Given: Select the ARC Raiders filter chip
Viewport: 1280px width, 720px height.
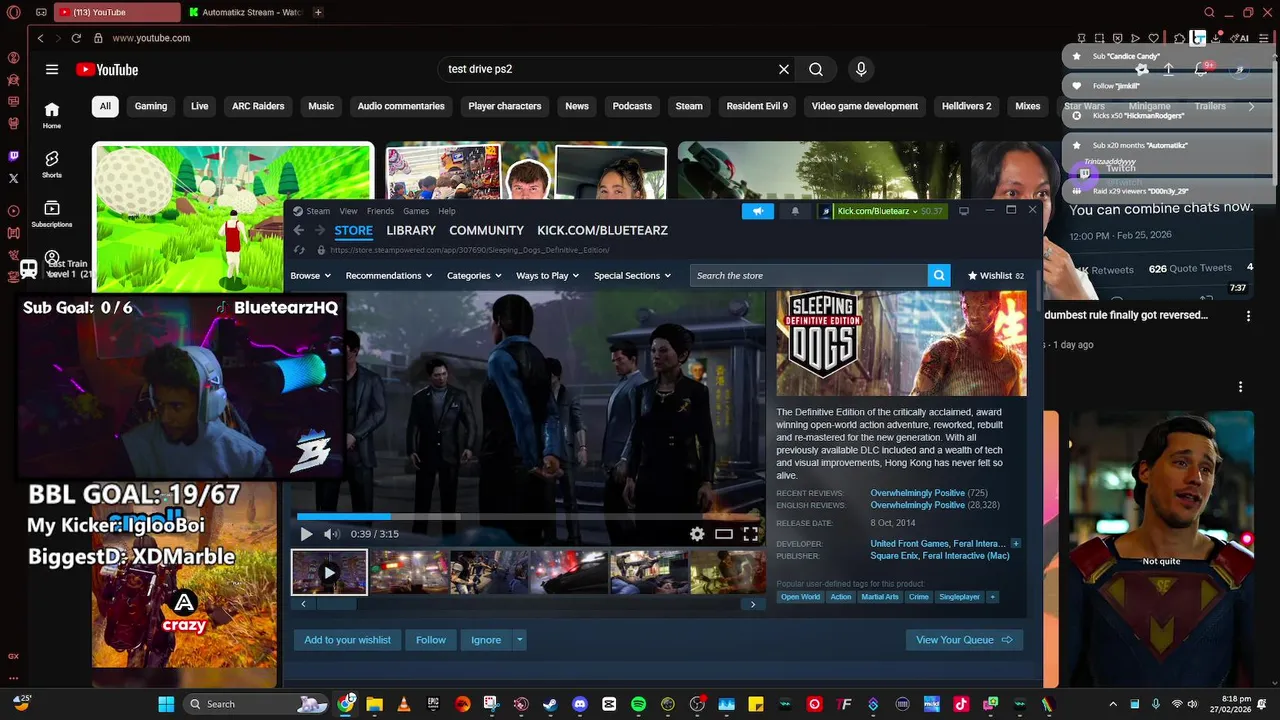Looking at the screenshot, I should [258, 106].
